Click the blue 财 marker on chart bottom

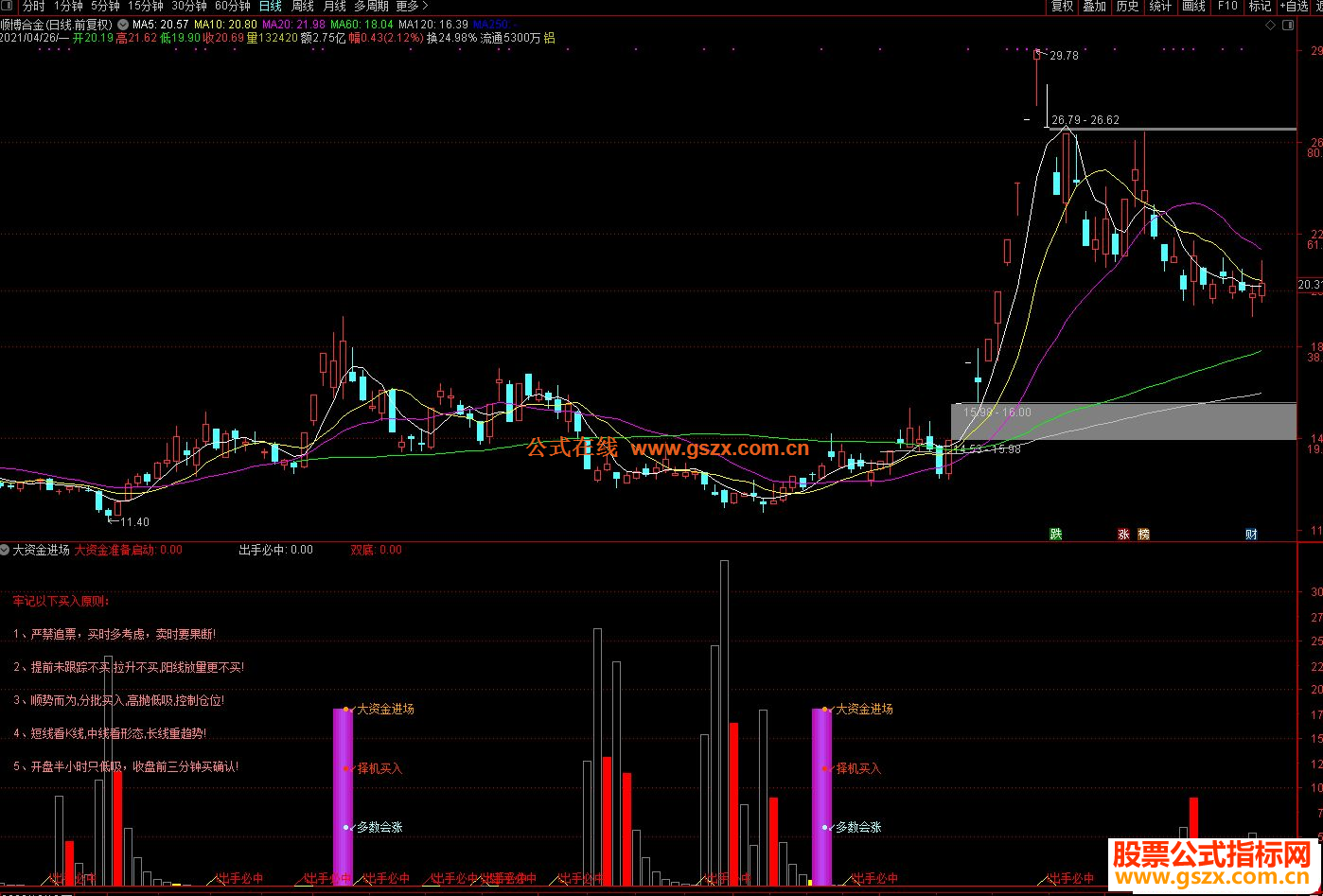(1251, 535)
